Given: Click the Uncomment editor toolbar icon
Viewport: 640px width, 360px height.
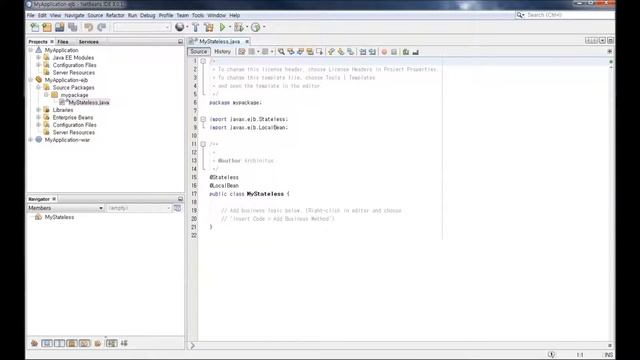Looking at the screenshot, I should tap(416, 52).
